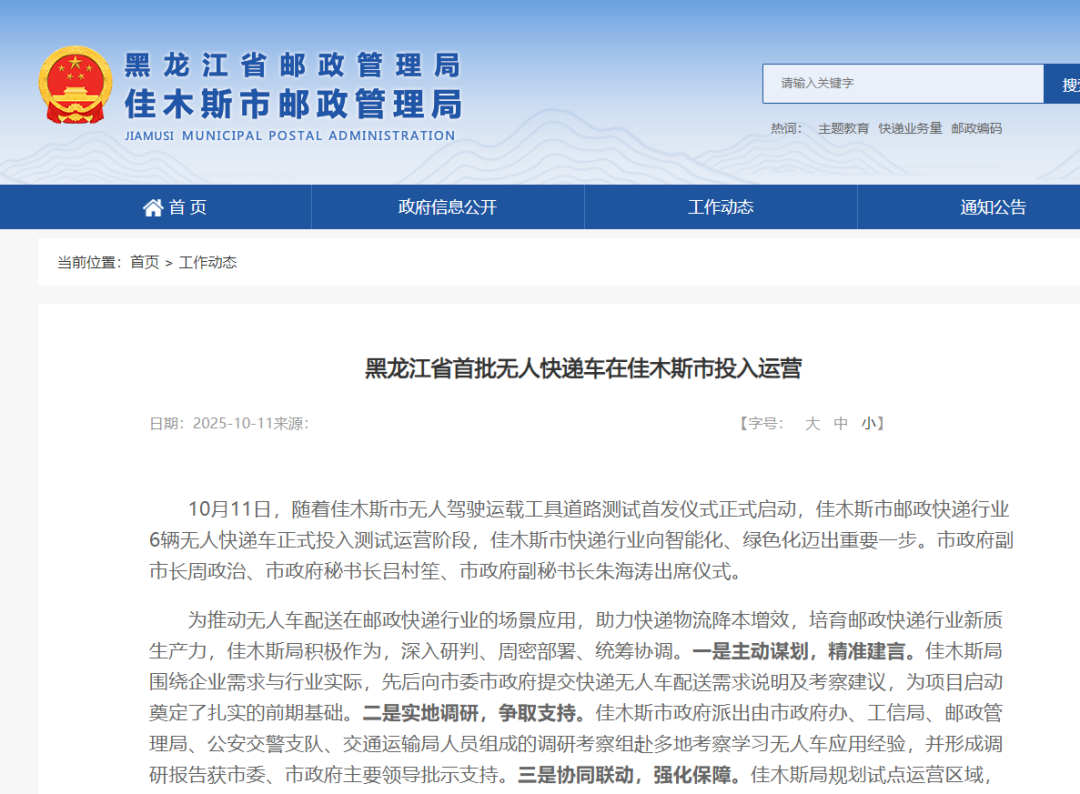Viewport: 1080px width, 794px height.
Task: Open the 政府信息公开 navigation menu
Action: pyautogui.click(x=447, y=207)
